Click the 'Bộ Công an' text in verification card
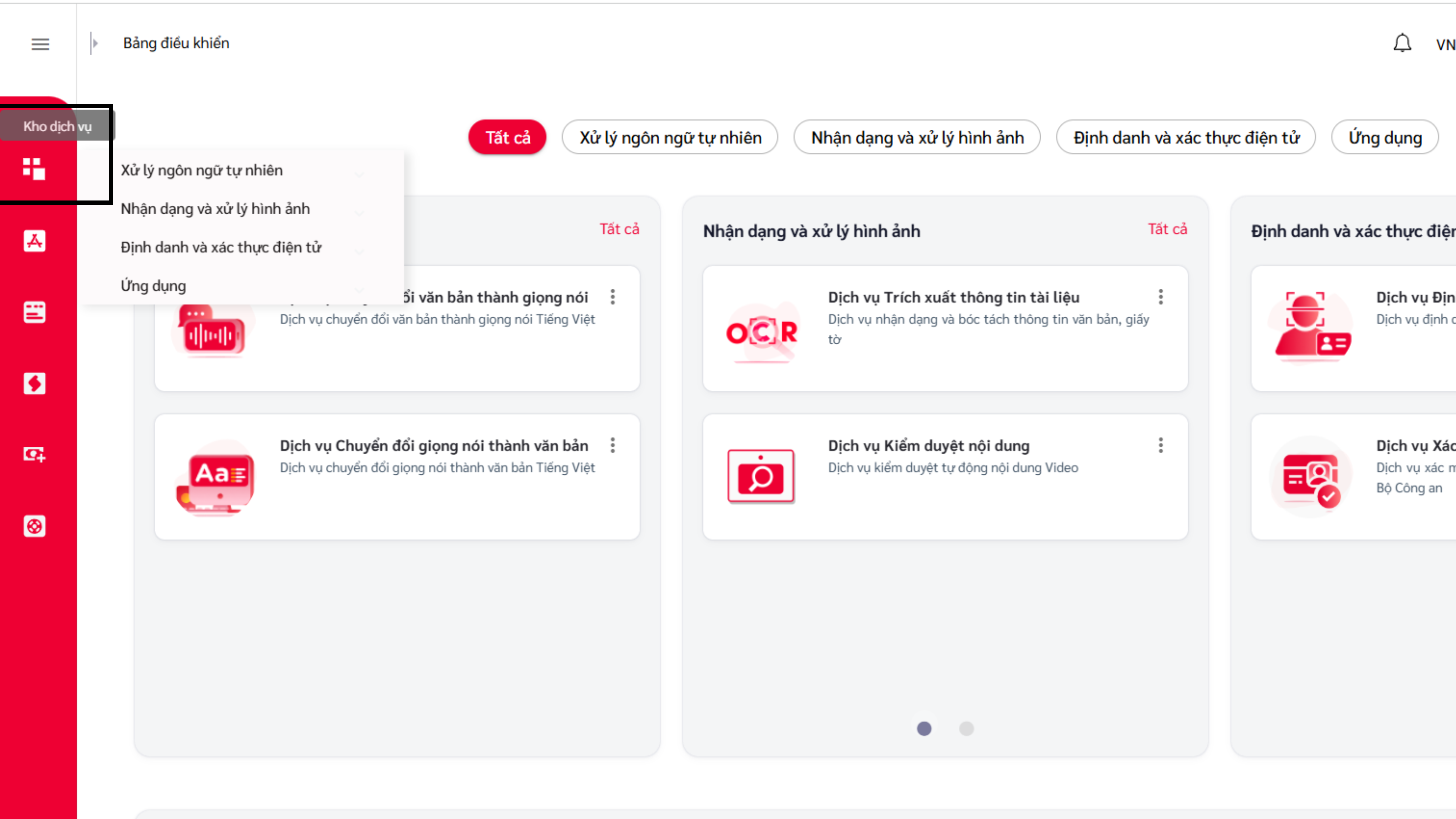 (1409, 488)
